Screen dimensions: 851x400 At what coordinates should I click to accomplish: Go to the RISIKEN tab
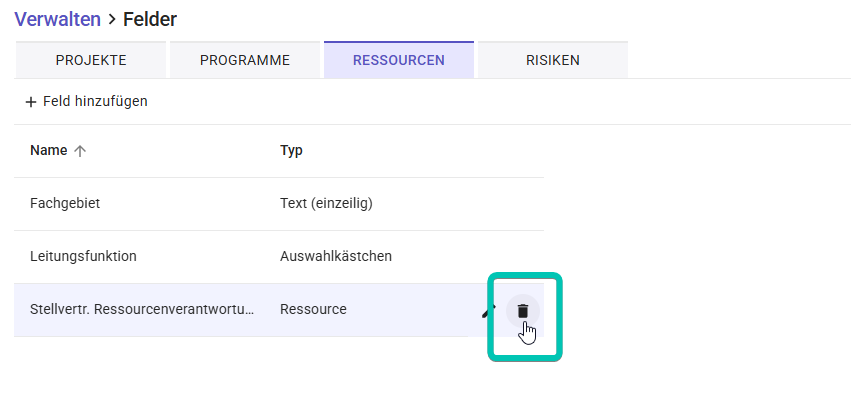coord(552,60)
